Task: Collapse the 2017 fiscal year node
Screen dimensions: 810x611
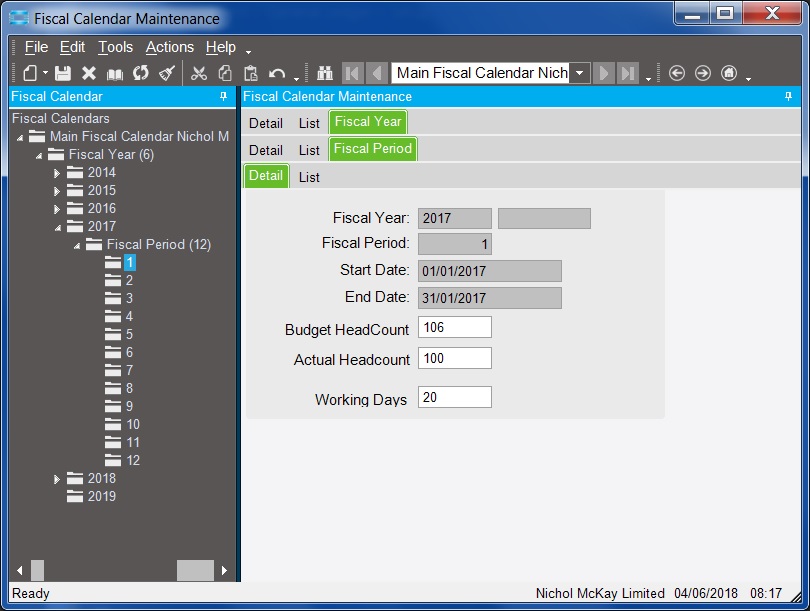Action: (58, 228)
